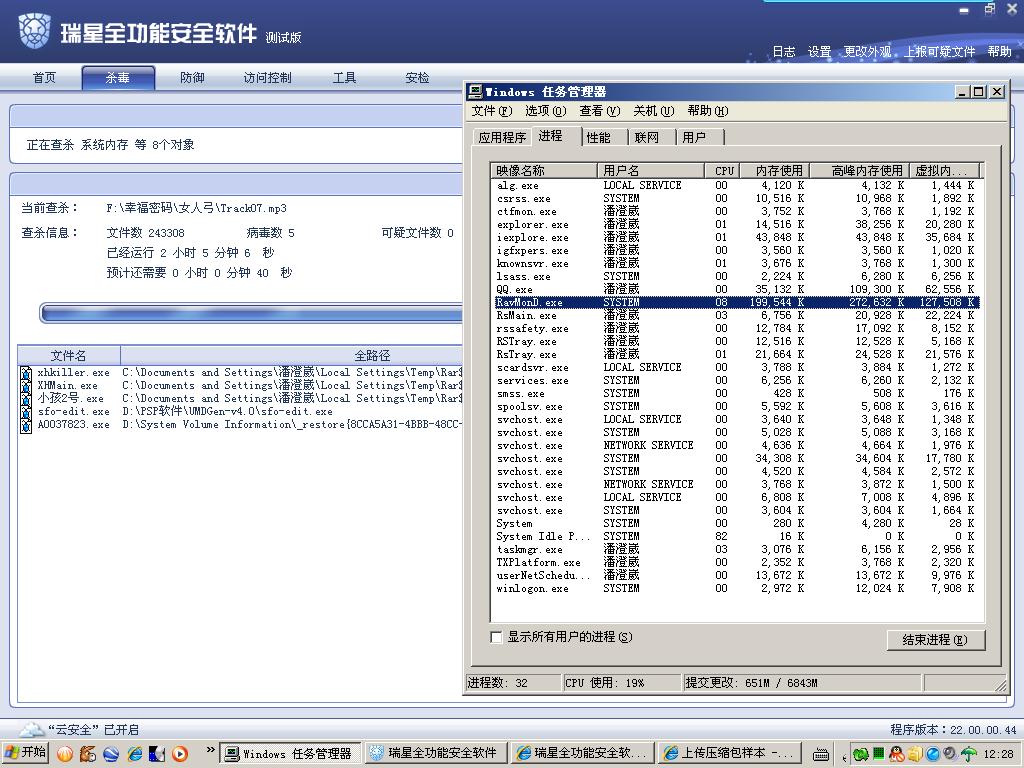The image size is (1024, 768).
Task: Open the 开始 Start button
Action: 25,753
